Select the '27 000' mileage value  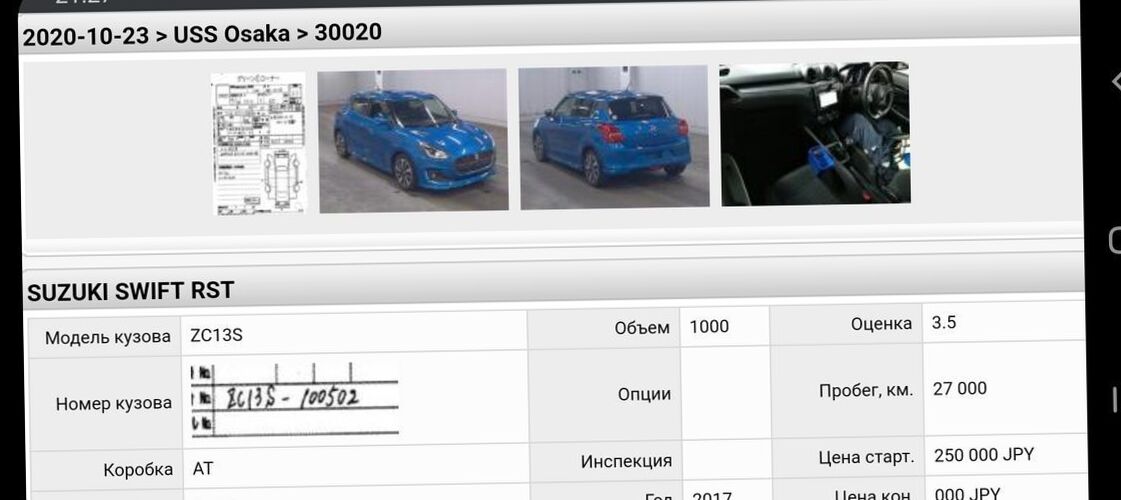(959, 388)
